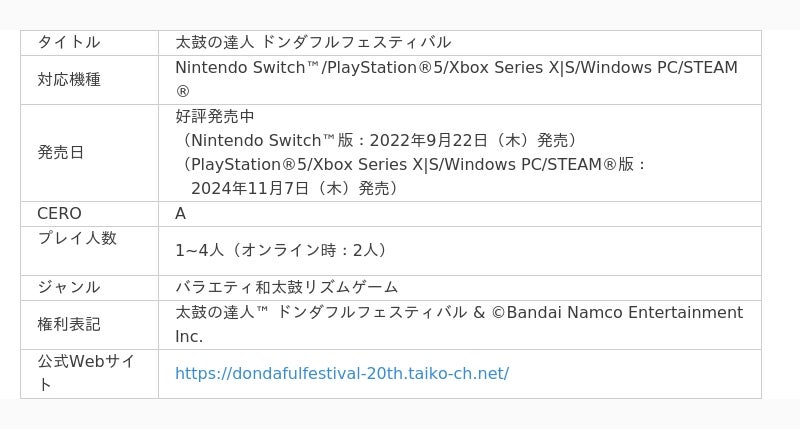Click the バラエティ和太鼓リズムゲーム genre text

pos(287,287)
